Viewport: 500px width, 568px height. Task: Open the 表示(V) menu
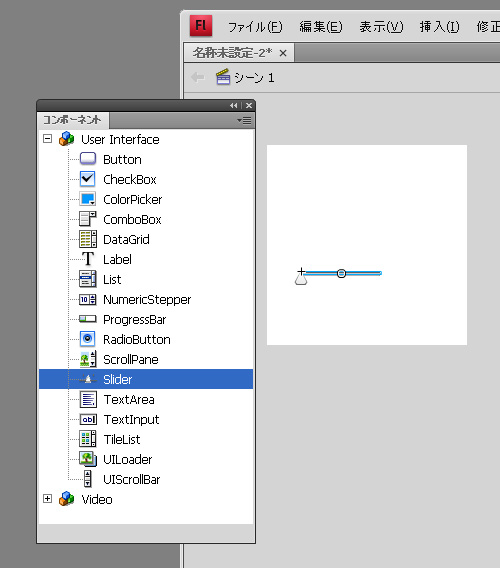click(381, 27)
